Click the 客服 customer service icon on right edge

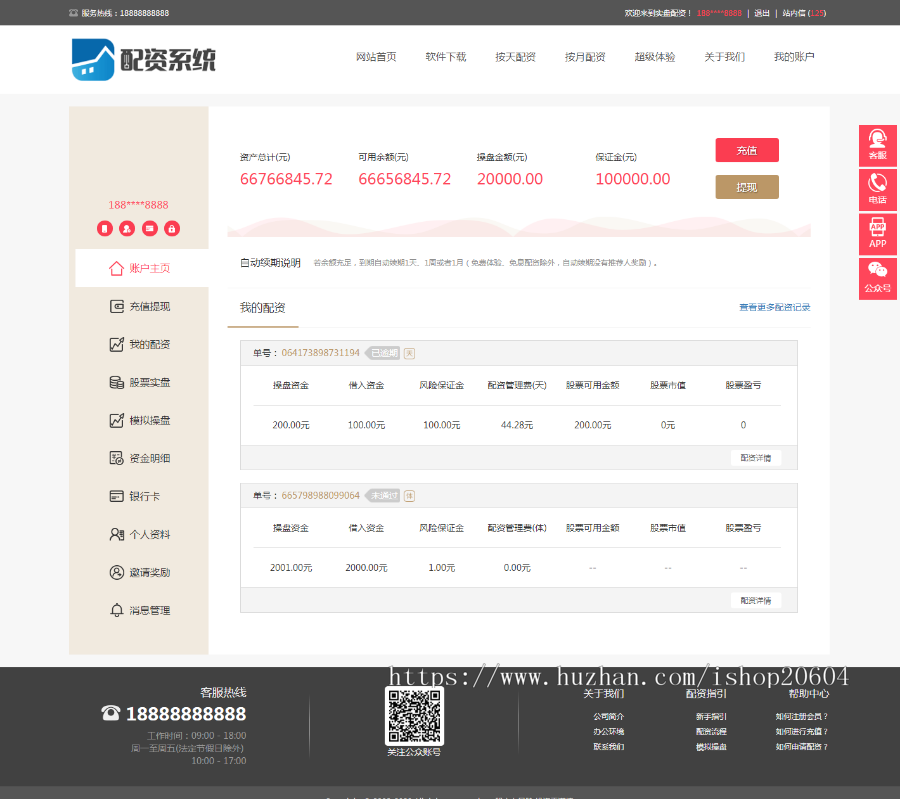(877, 145)
